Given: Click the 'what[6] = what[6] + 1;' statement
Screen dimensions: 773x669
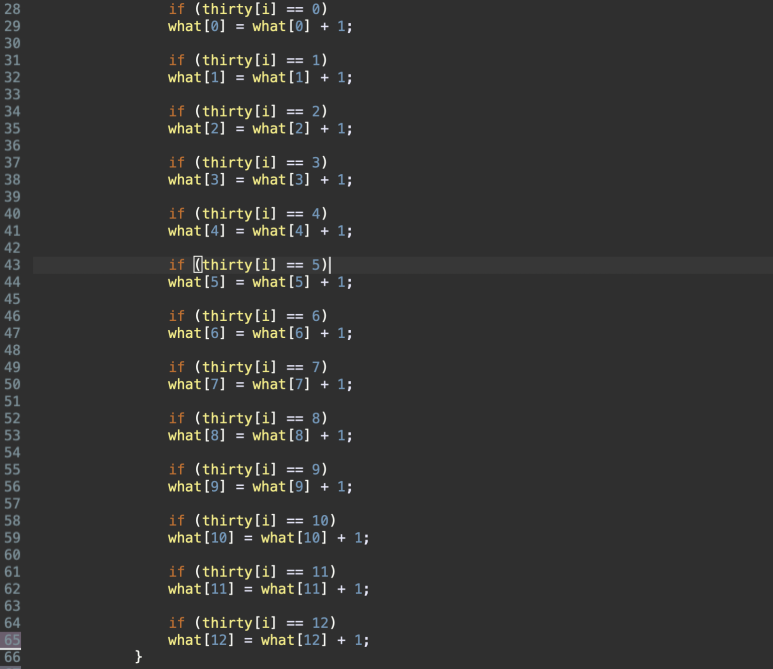Looking at the screenshot, I should point(260,333).
